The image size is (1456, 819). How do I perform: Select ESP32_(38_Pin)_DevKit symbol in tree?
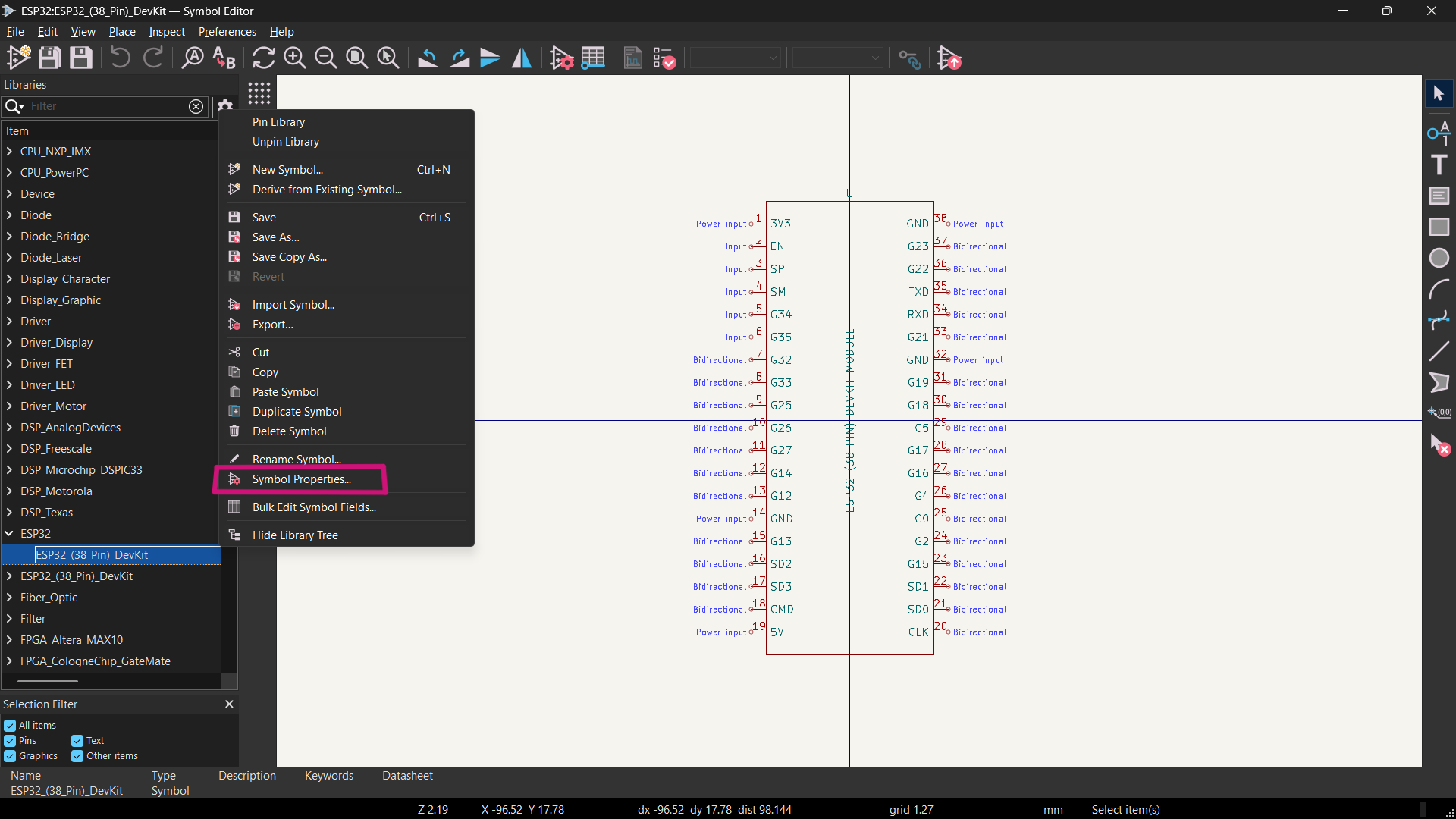(112, 555)
